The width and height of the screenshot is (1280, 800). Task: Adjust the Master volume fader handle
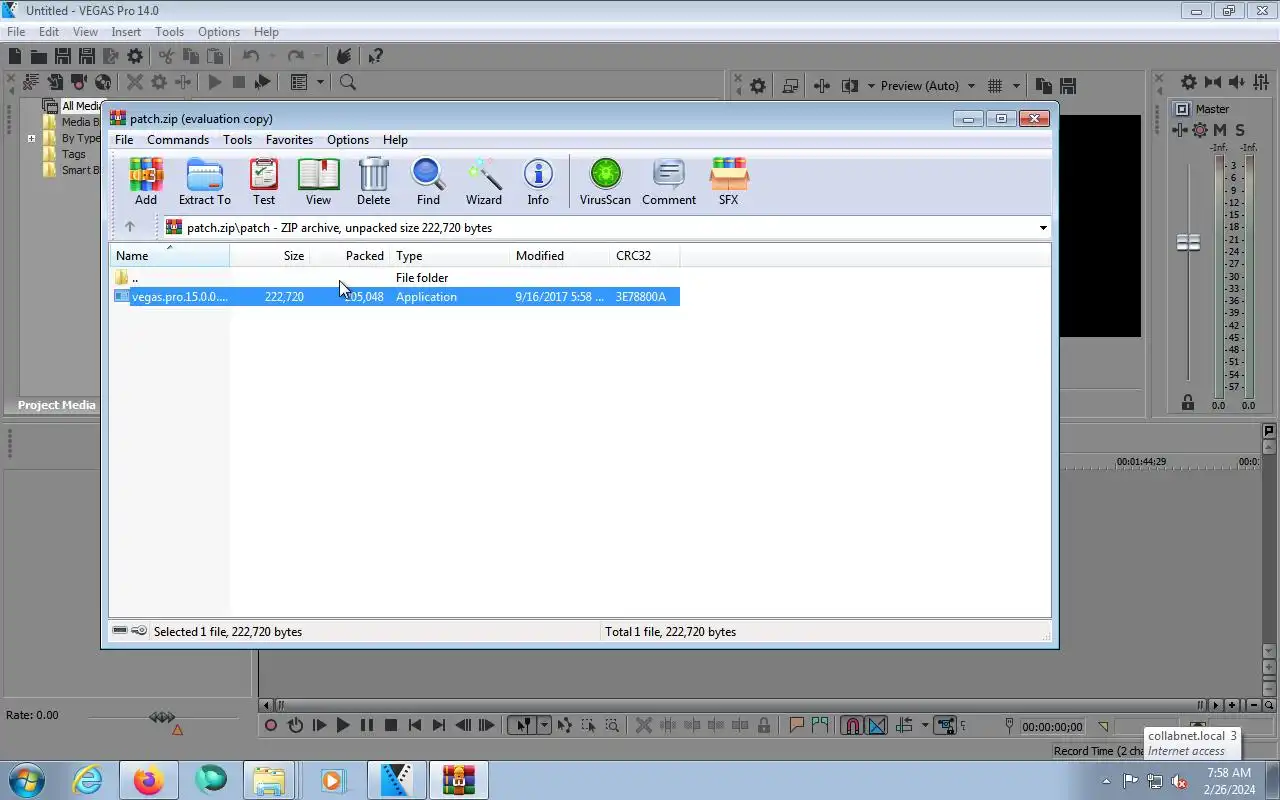tap(1188, 243)
